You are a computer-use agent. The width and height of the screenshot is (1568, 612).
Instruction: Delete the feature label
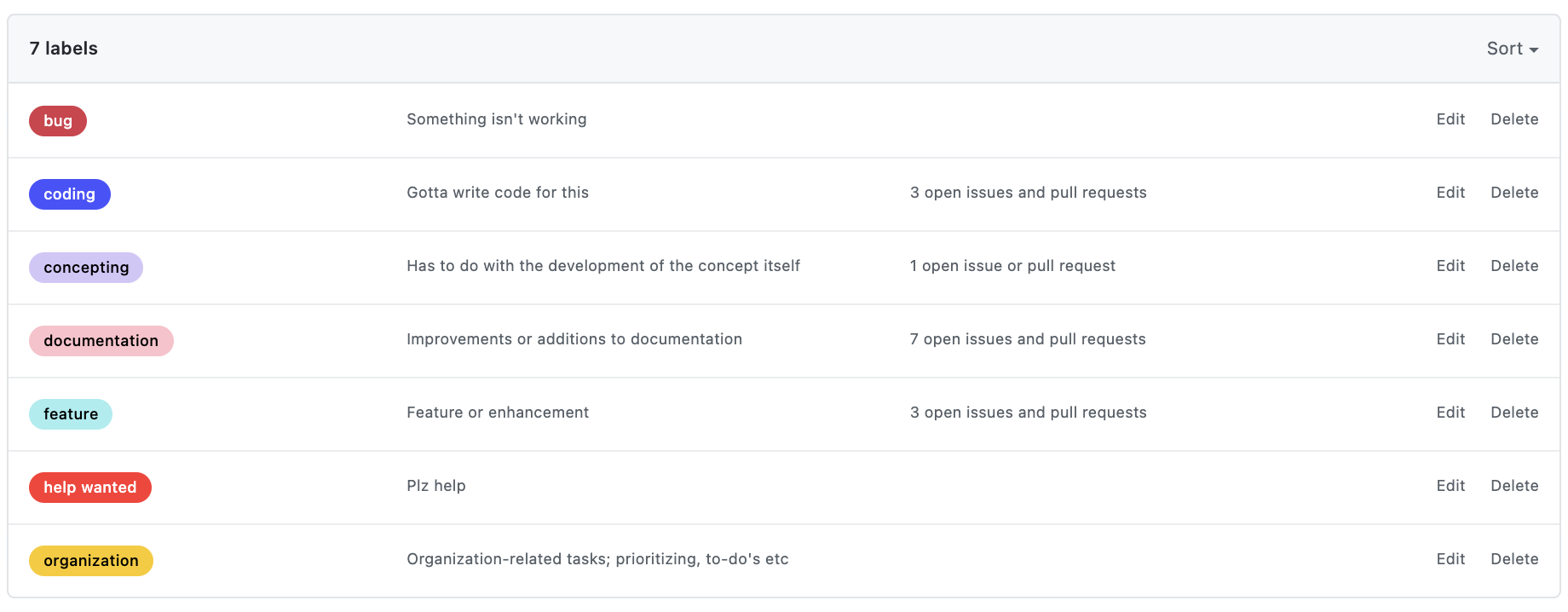(x=1514, y=413)
